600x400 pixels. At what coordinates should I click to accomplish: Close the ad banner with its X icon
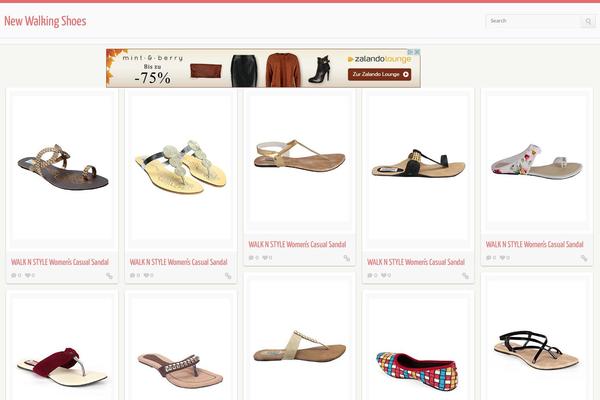point(417,52)
